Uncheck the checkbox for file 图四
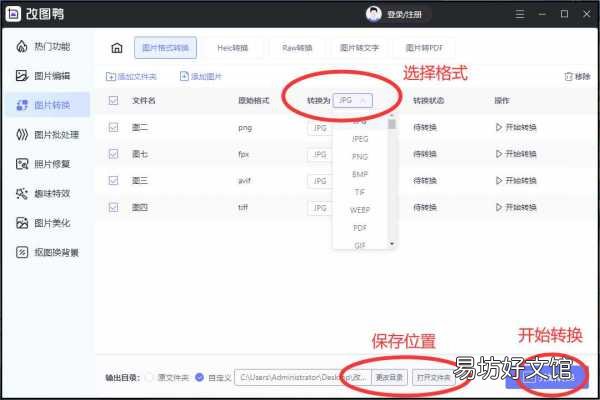The image size is (600, 400). coord(113,207)
